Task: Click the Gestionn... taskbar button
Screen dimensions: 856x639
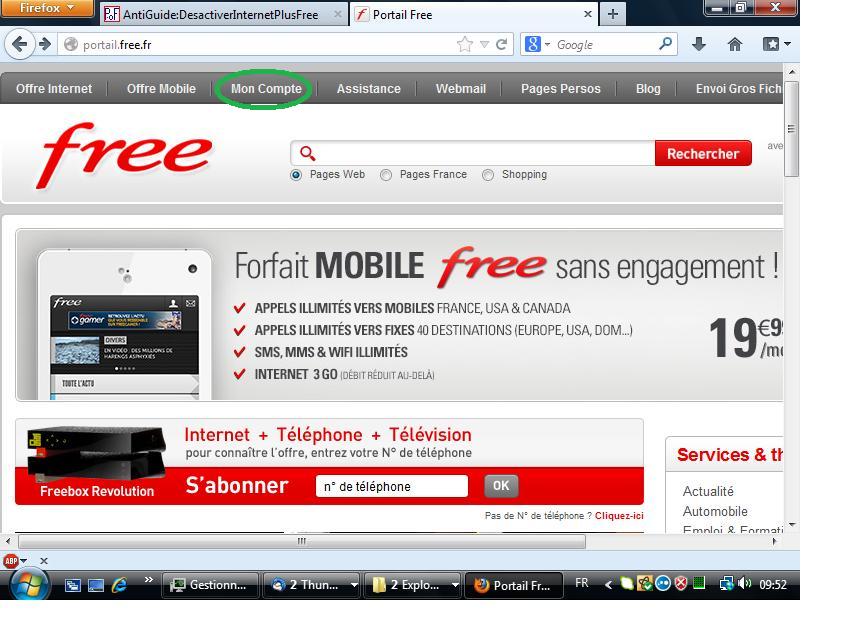Action: (211, 585)
